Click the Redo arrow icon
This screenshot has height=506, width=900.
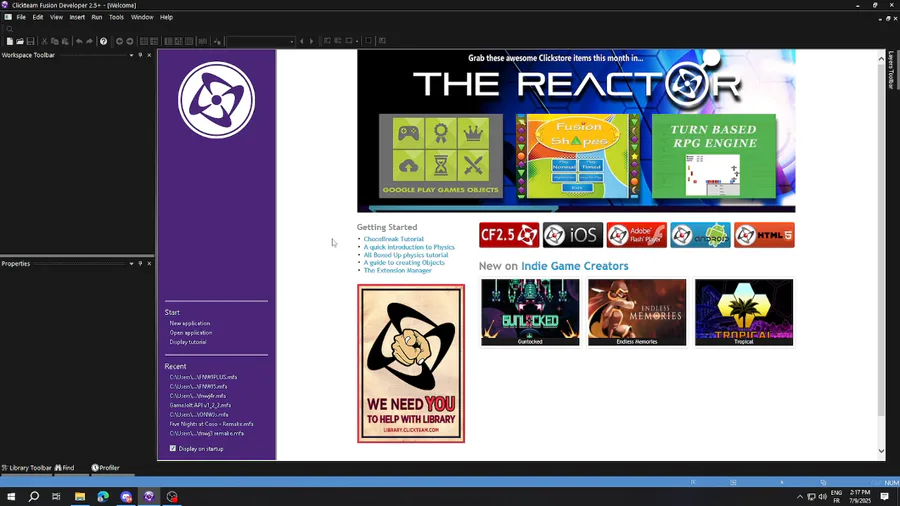pos(90,41)
